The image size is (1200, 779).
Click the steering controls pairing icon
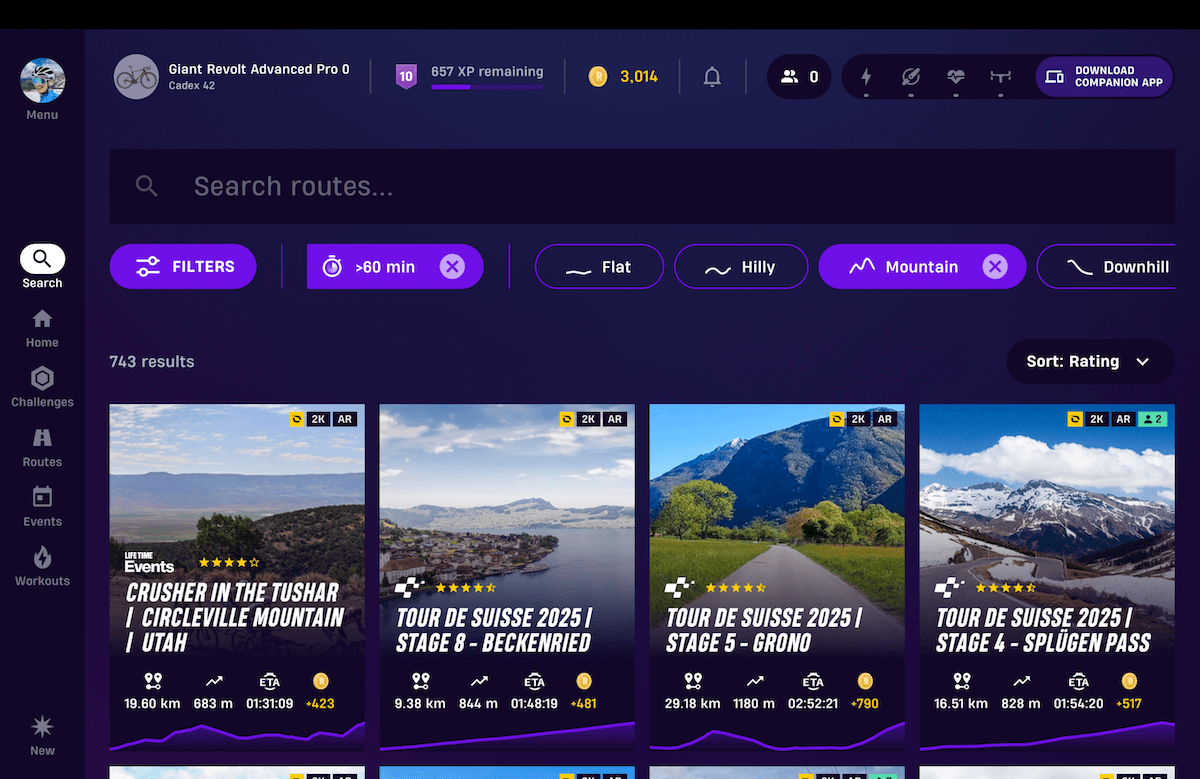click(1001, 77)
